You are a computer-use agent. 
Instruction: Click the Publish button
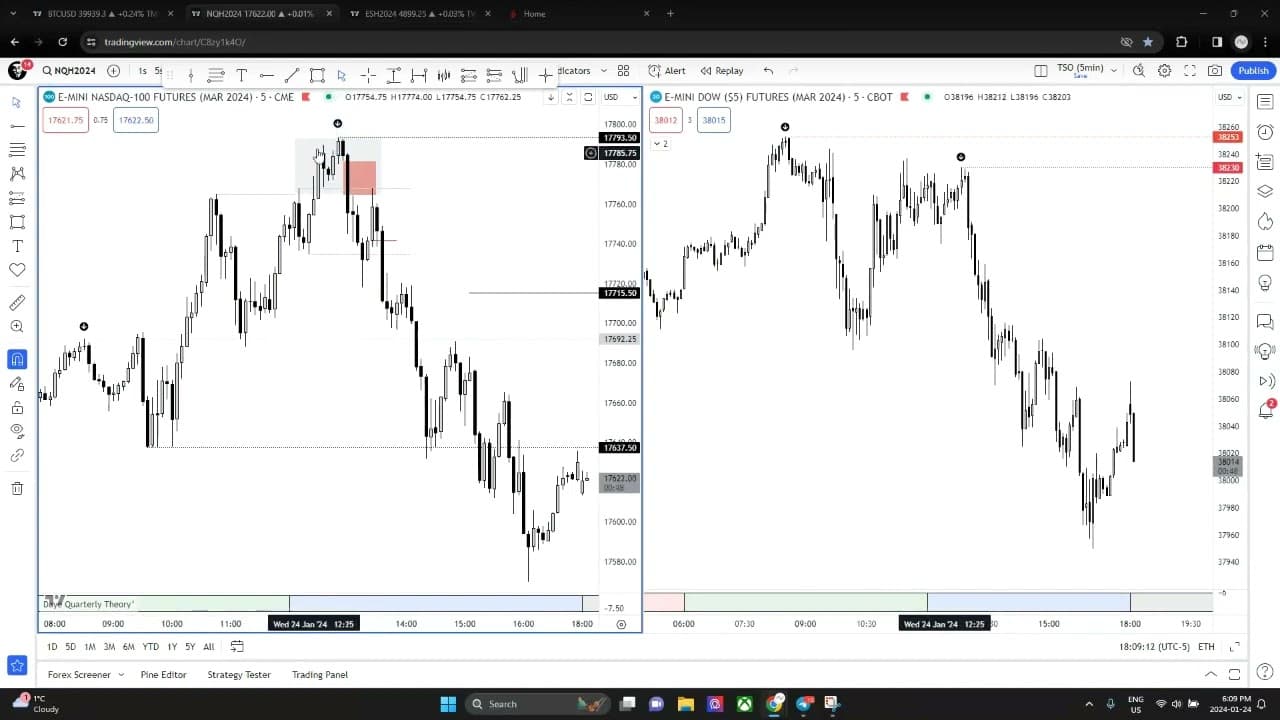point(1253,71)
